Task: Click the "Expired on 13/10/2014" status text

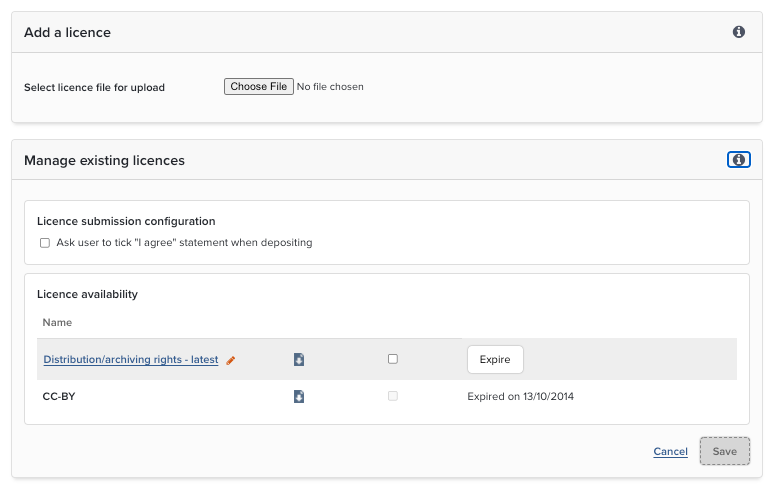Action: point(521,396)
